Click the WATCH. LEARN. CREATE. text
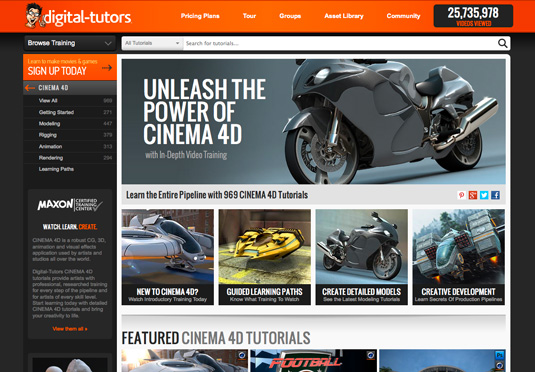Screen dimensions: 535x372 pyautogui.click(x=70, y=227)
